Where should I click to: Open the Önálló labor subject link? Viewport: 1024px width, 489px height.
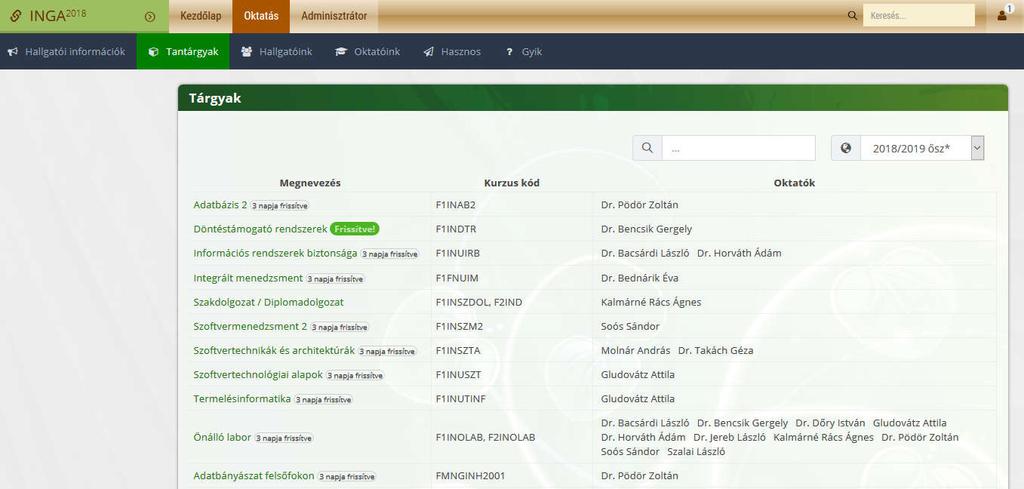pyautogui.click(x=222, y=437)
